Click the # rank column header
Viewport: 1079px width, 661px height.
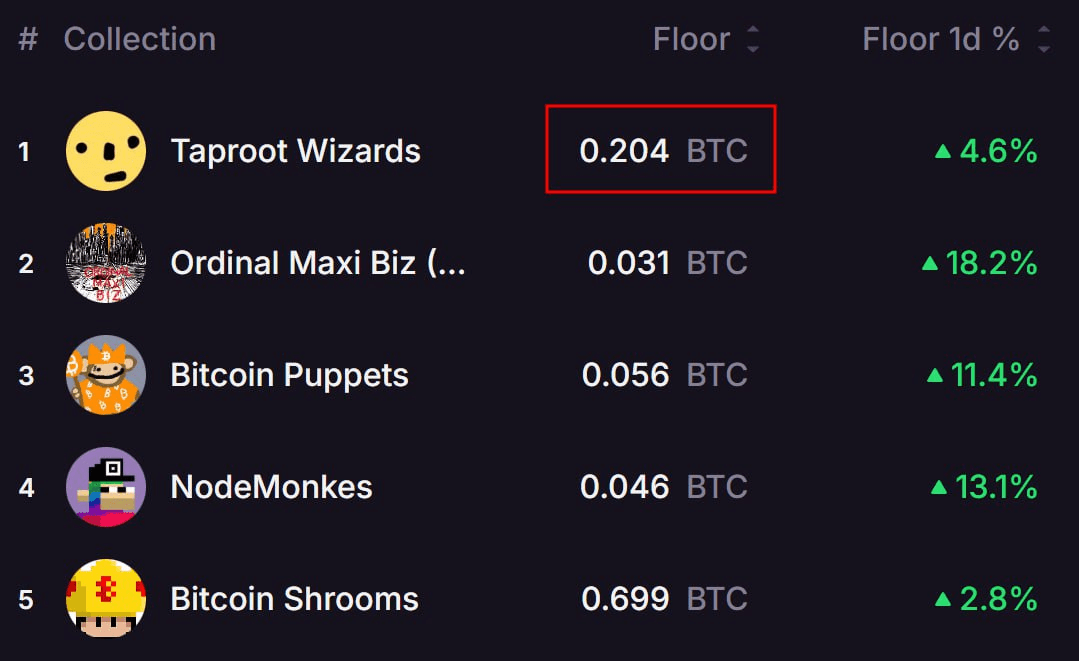pos(28,40)
